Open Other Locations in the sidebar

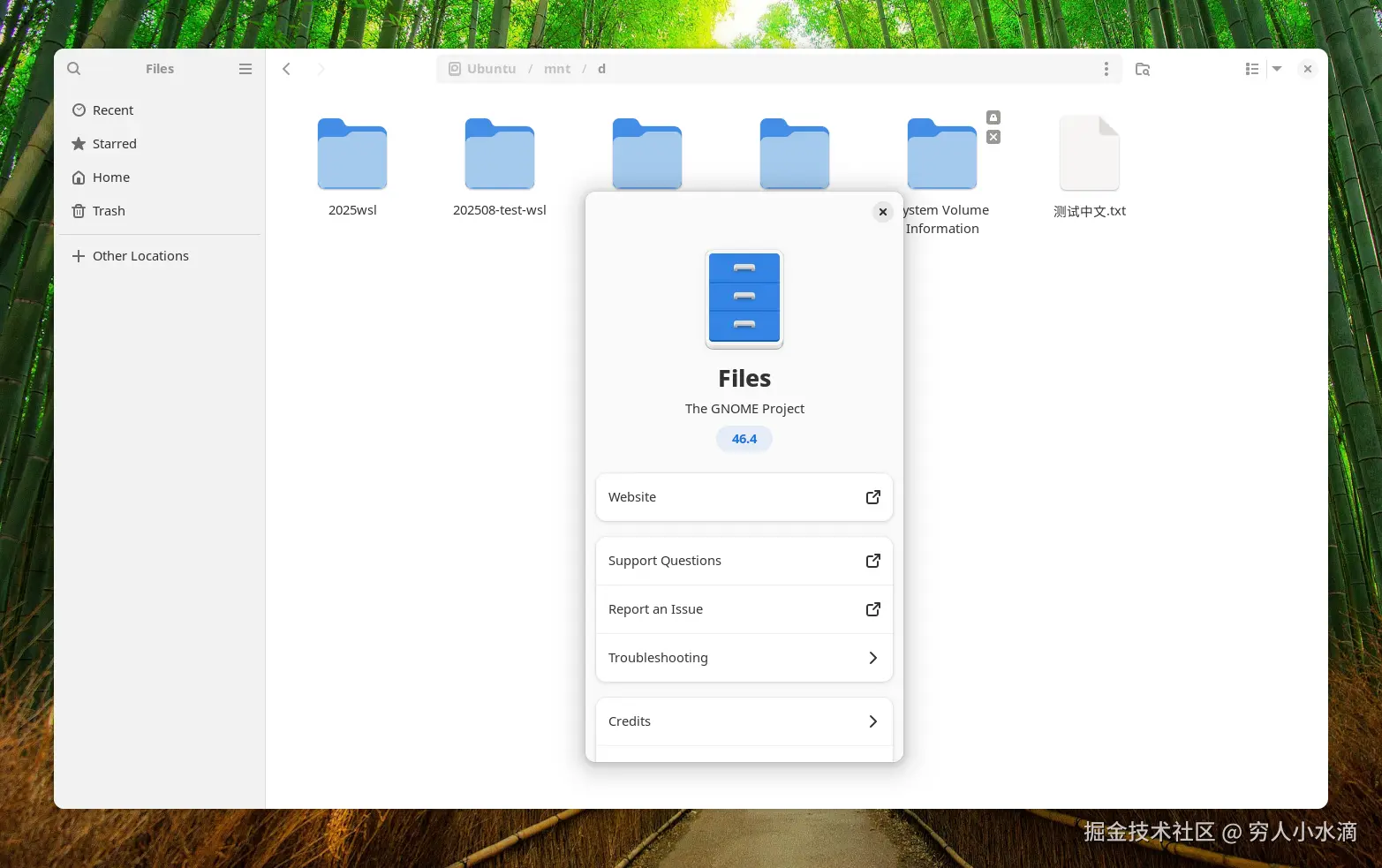pos(161,256)
